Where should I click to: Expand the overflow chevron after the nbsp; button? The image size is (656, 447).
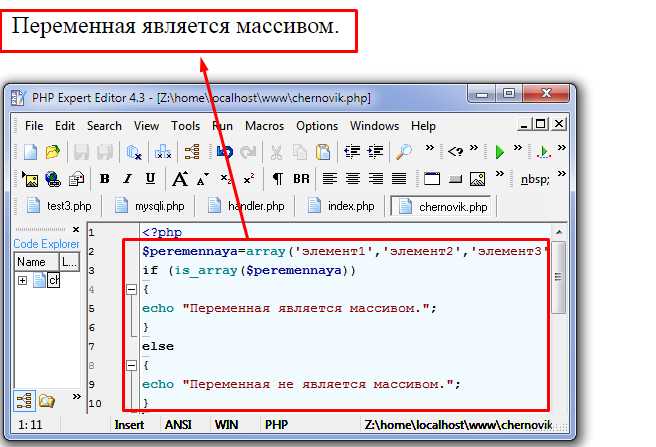pos(562,173)
